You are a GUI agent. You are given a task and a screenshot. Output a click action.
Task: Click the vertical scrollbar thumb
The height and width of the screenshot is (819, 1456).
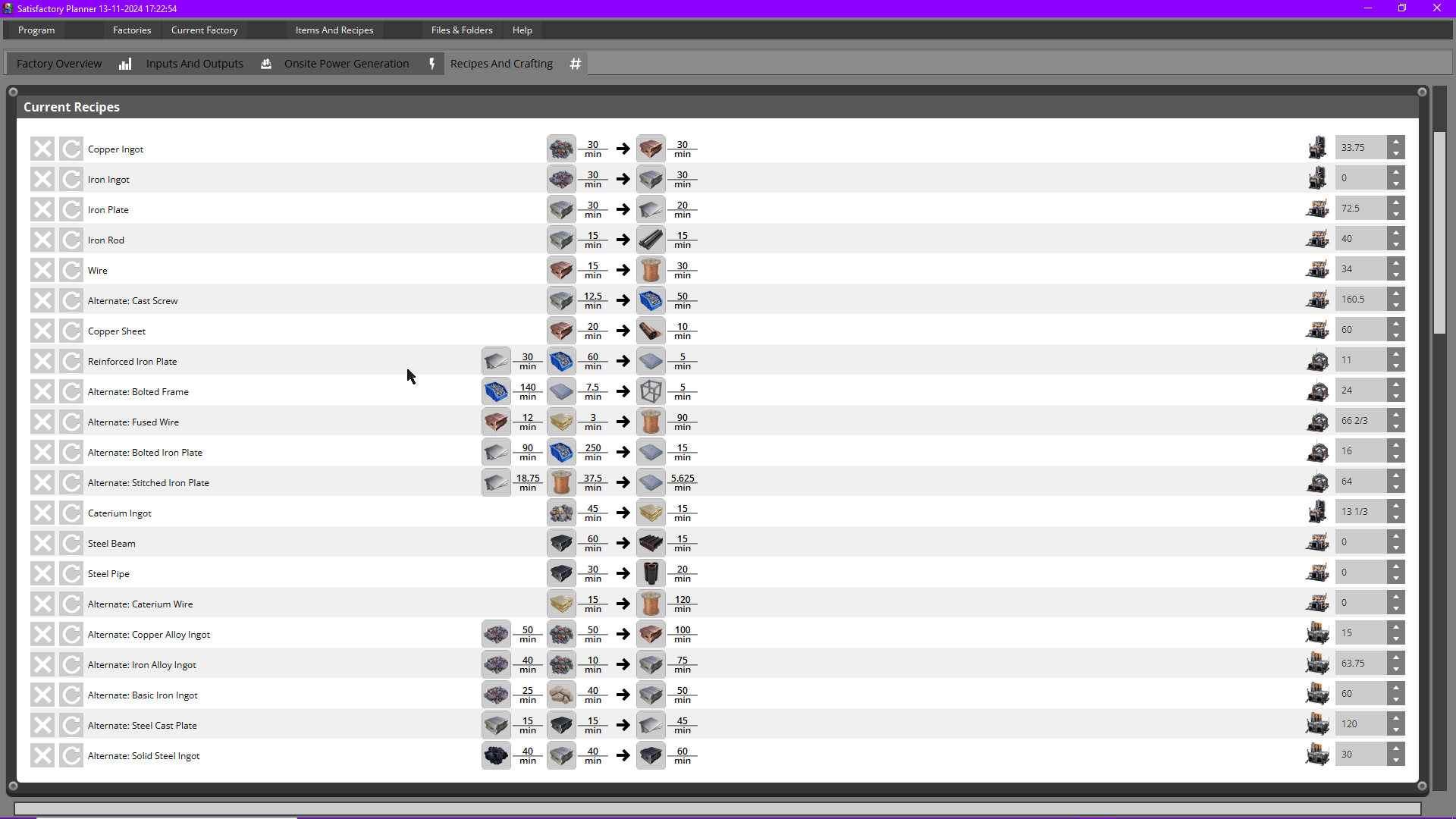click(x=1439, y=233)
